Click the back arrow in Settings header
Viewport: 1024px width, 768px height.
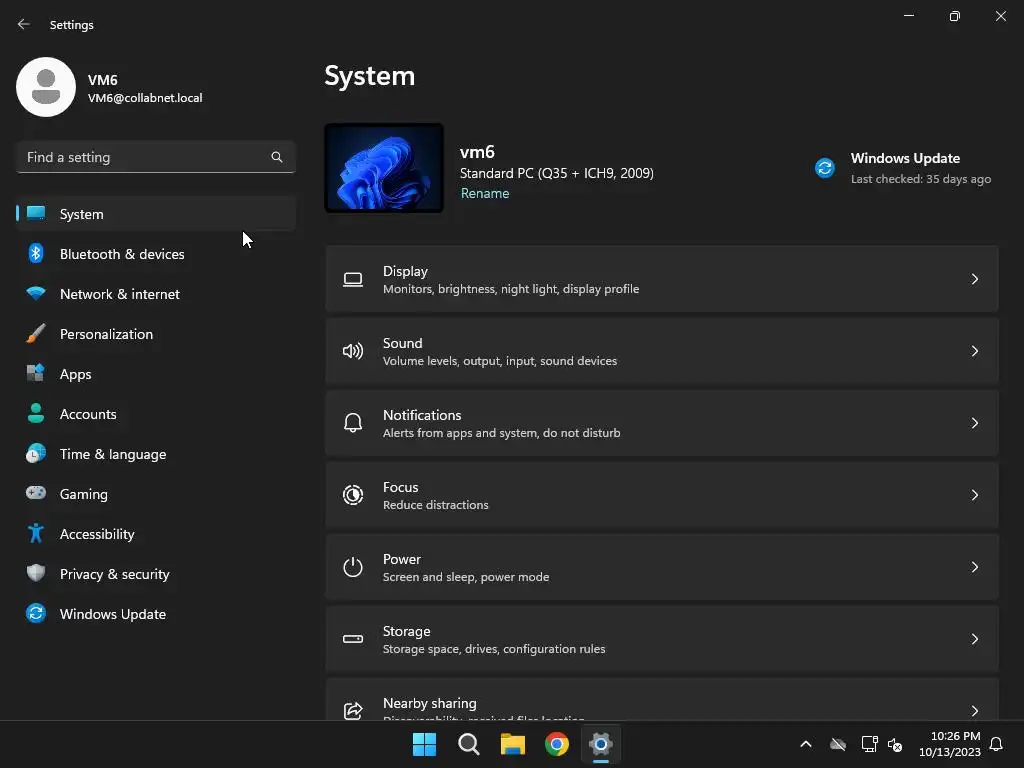pyautogui.click(x=24, y=24)
